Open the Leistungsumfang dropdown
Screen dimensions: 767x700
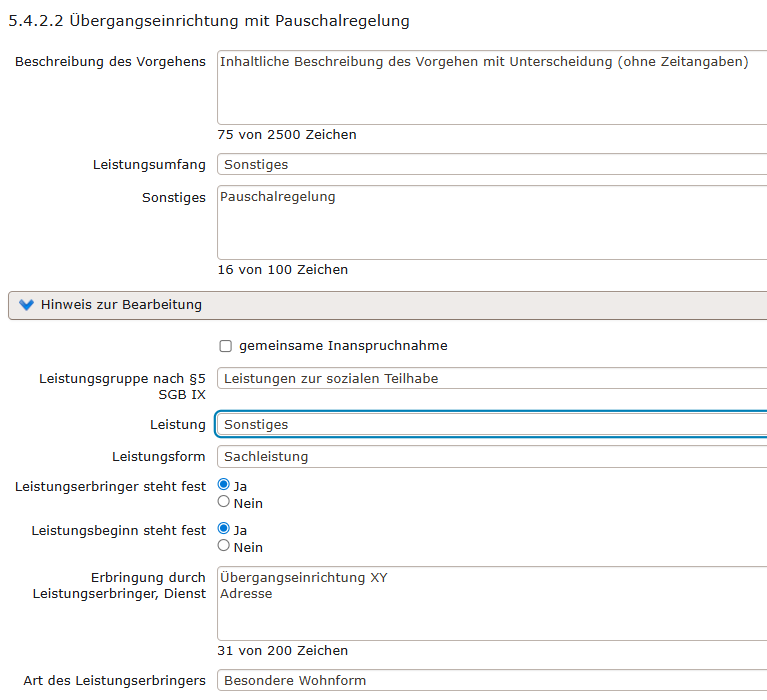click(x=492, y=164)
